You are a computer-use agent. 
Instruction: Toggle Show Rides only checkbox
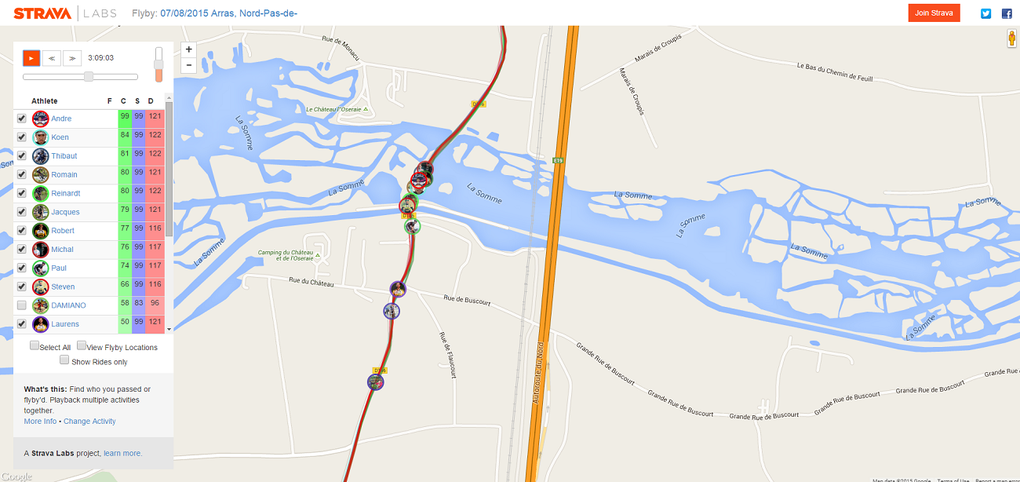pos(64,360)
